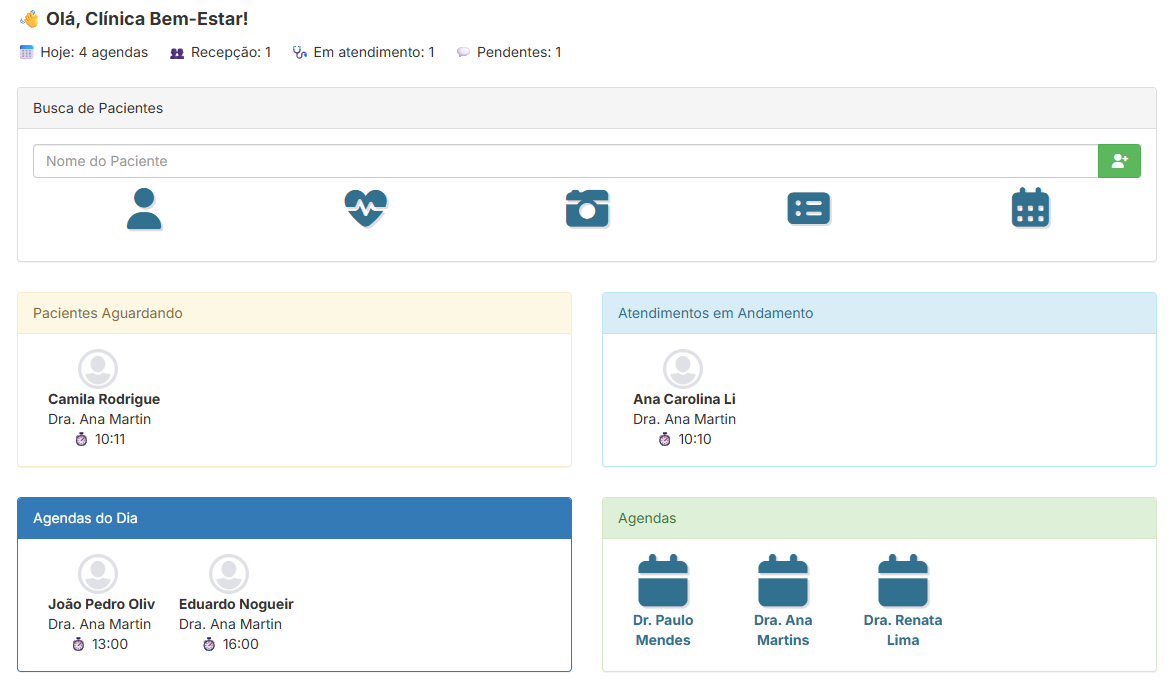Screen dimensions: 1174x687
Task: Click the stopwatch icon beside 13:00
Action: pos(79,644)
